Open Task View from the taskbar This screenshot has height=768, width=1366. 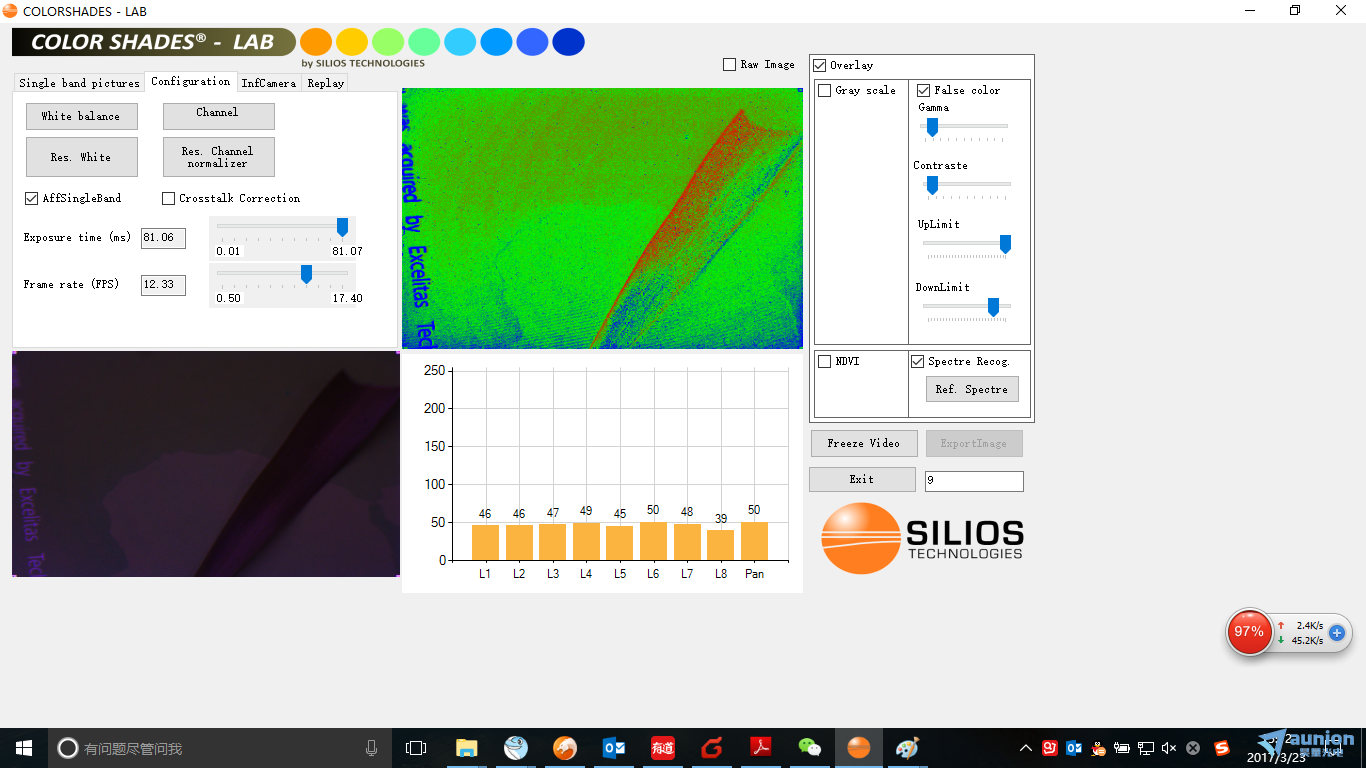416,748
